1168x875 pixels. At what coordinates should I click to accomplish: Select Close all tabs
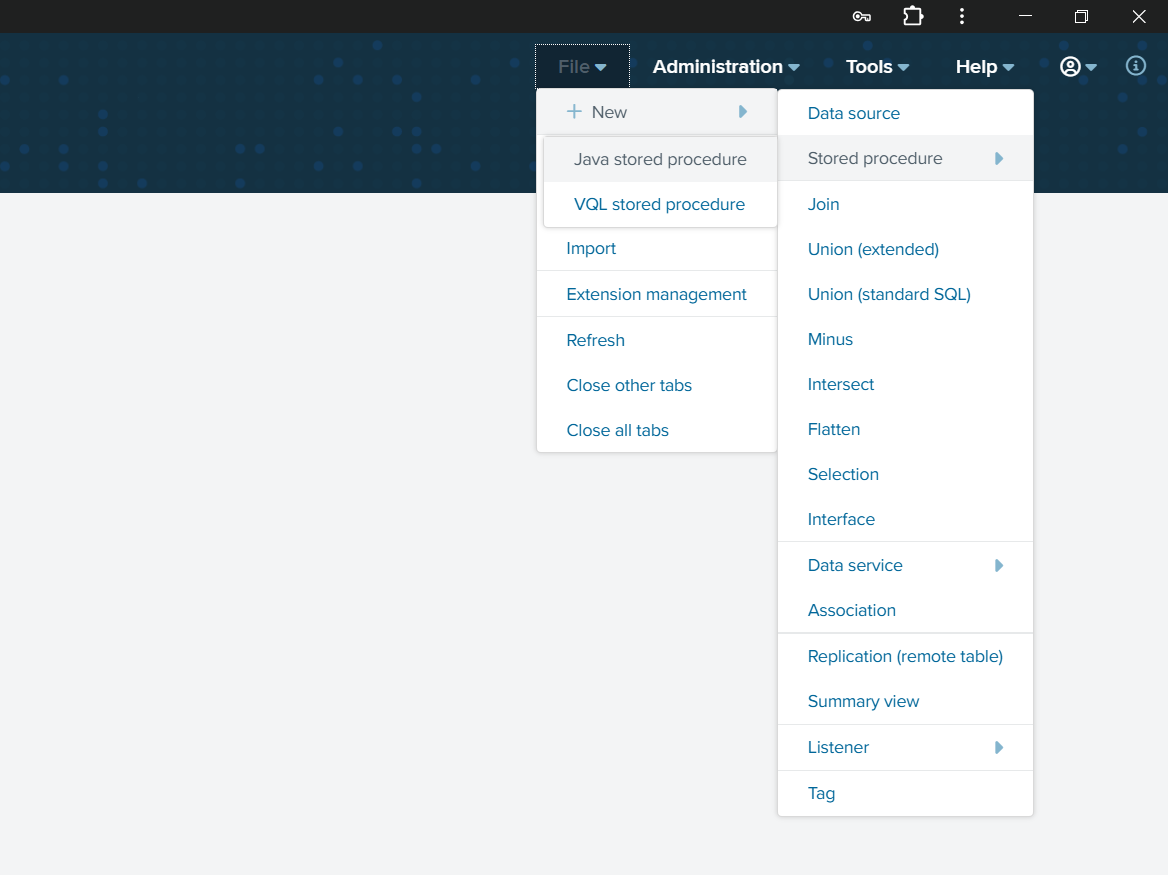(x=656, y=430)
